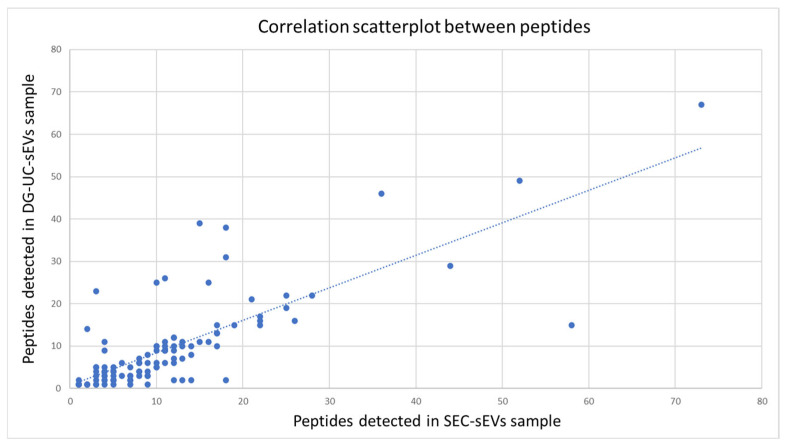Click the y-axis label 50
Viewport: 787px width, 446px height.
tap(56, 177)
